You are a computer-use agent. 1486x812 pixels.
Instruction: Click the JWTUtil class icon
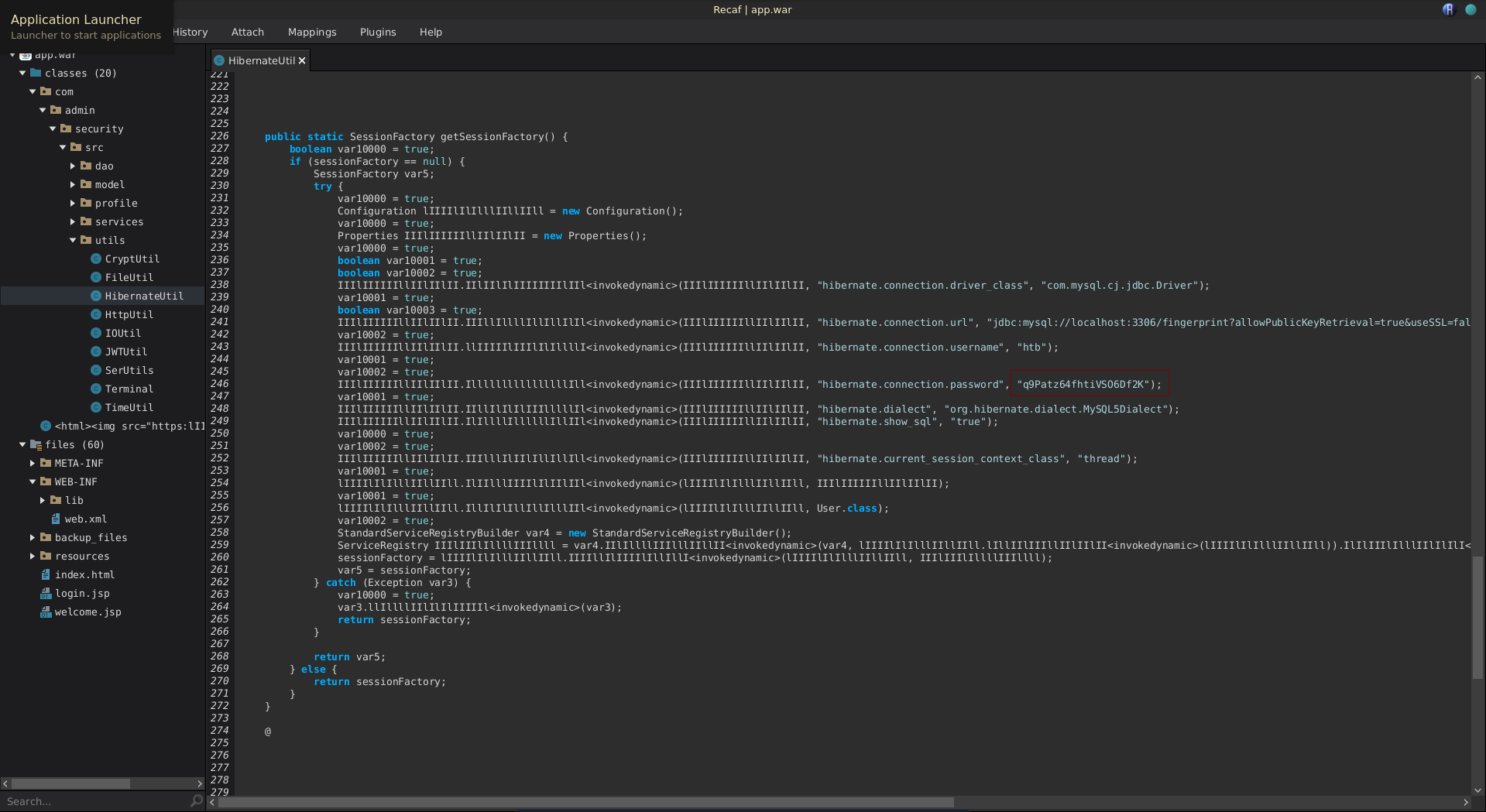pyautogui.click(x=96, y=352)
